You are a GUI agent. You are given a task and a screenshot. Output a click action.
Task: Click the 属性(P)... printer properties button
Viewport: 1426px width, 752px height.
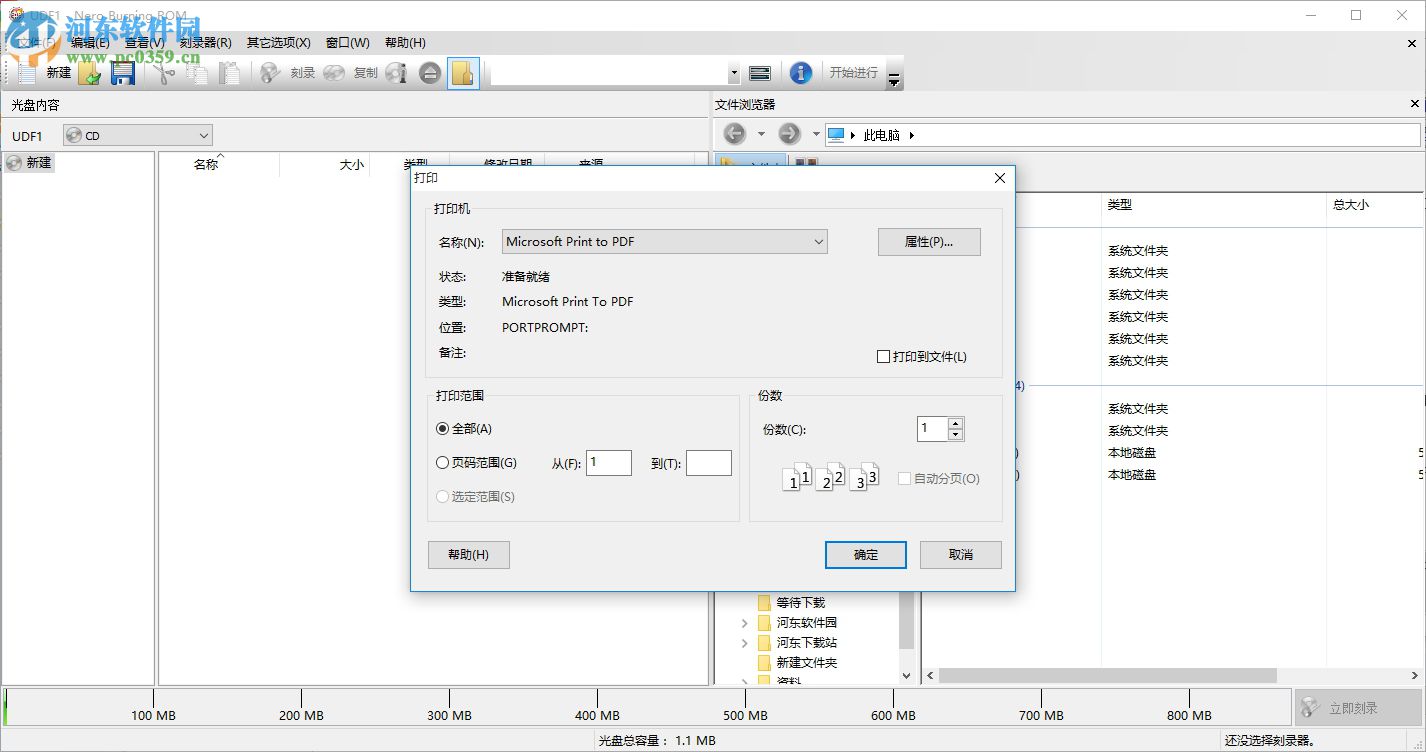[x=929, y=241]
